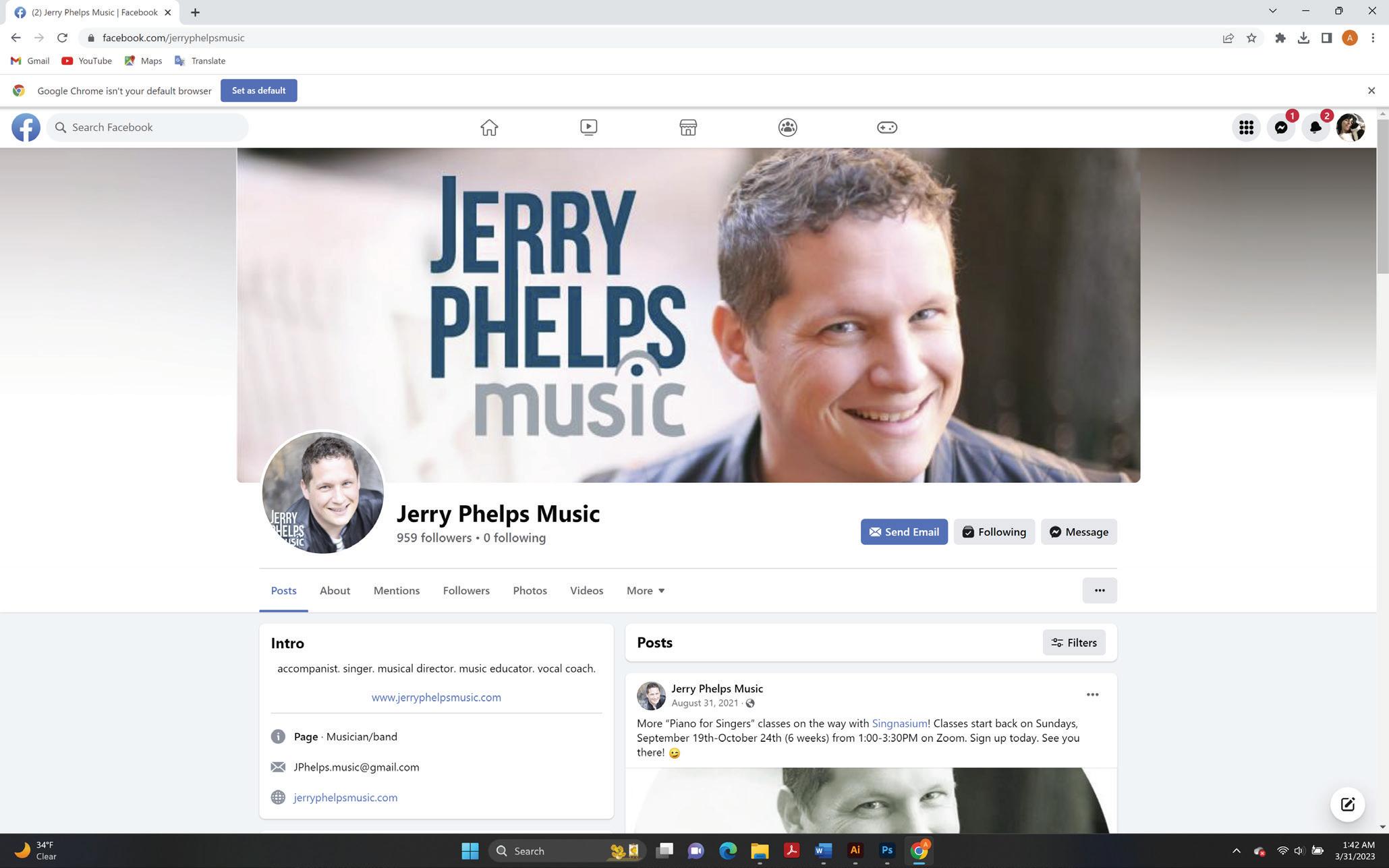
Task: Click 959 followers count
Action: tap(434, 538)
